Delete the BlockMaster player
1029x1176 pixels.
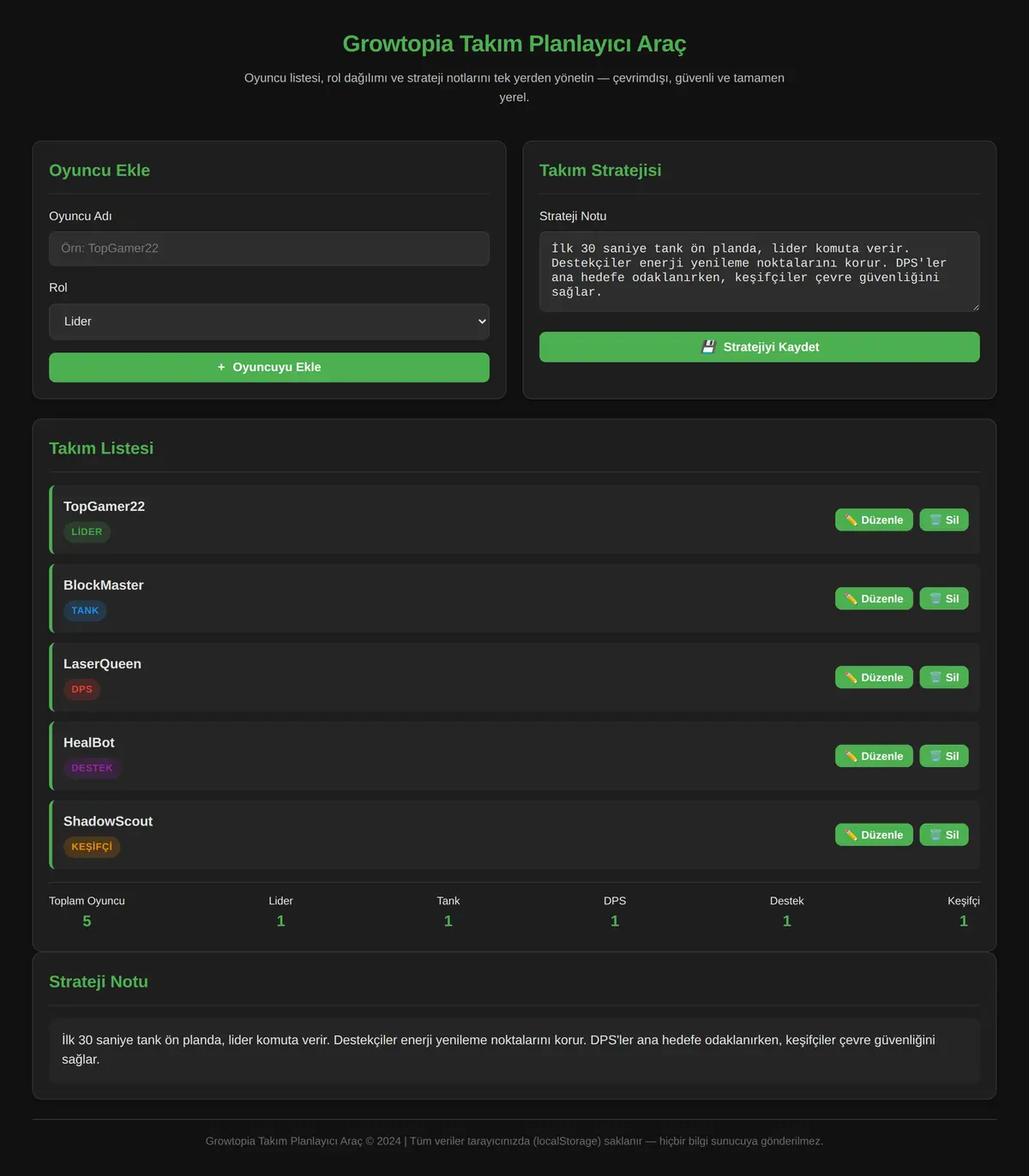pos(944,598)
